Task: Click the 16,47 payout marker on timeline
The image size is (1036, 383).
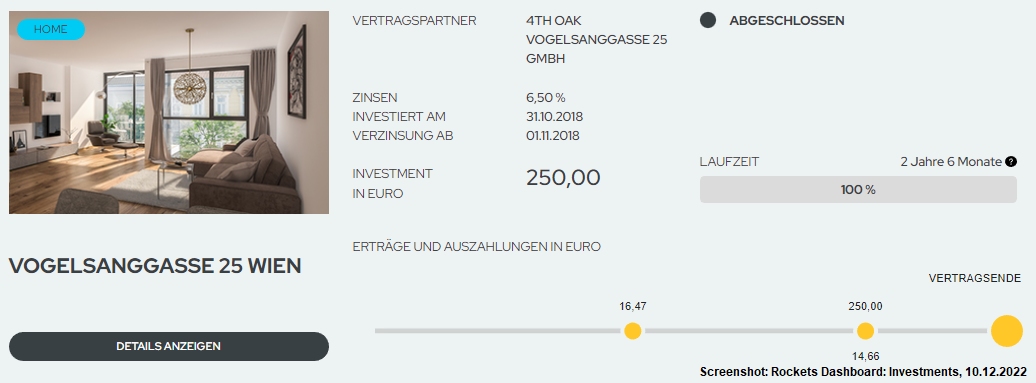Action: coord(633,331)
